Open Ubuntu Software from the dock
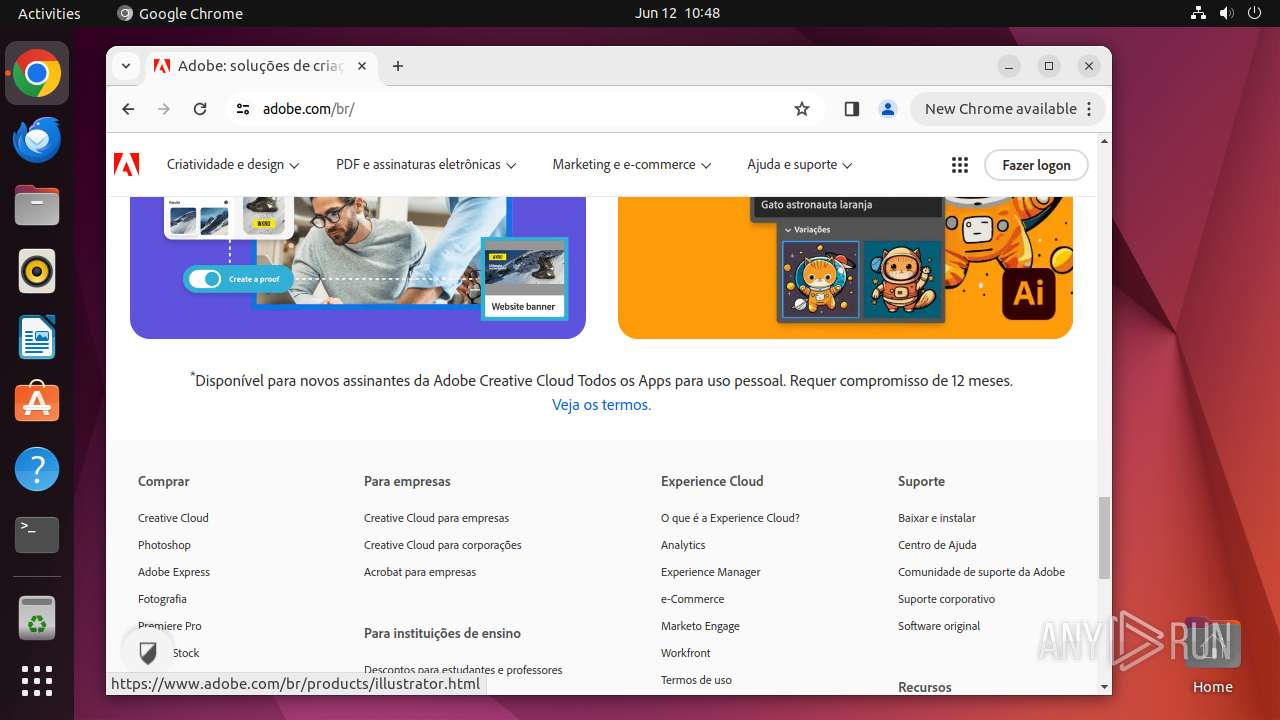Screen dimensions: 1280x720 [37, 403]
